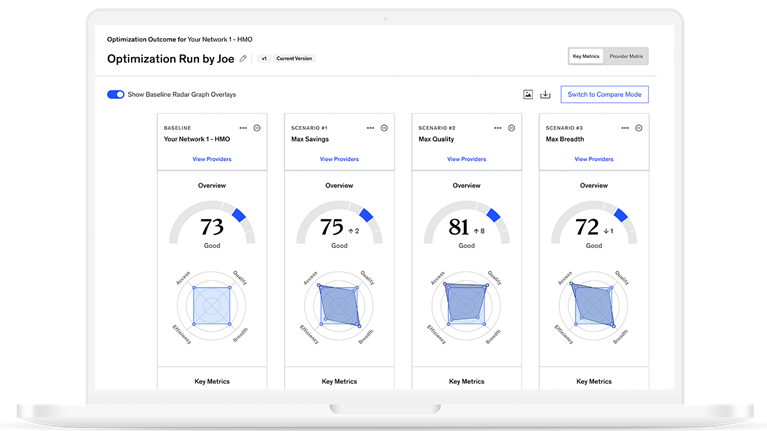This screenshot has height=431, width=767.
Task: Open View Providers for Max Savings
Action: [x=339, y=159]
